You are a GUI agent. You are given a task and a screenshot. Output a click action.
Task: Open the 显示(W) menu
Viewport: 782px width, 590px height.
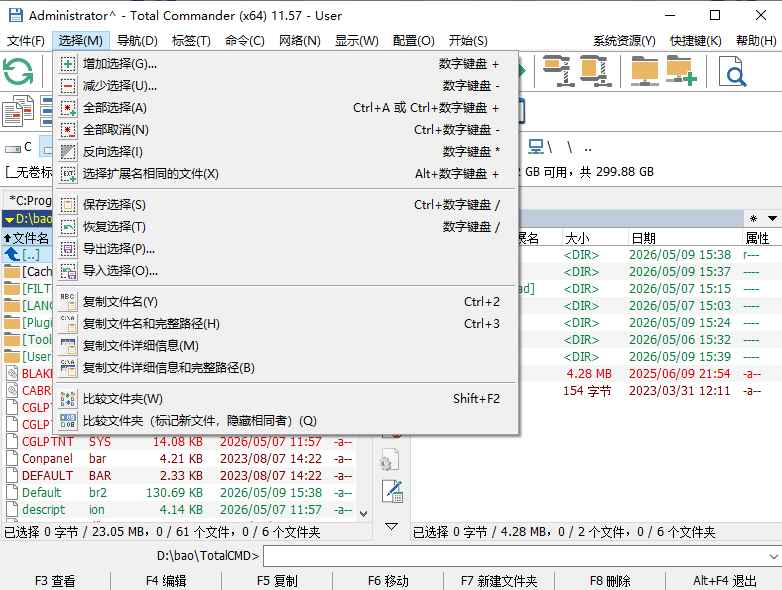357,40
